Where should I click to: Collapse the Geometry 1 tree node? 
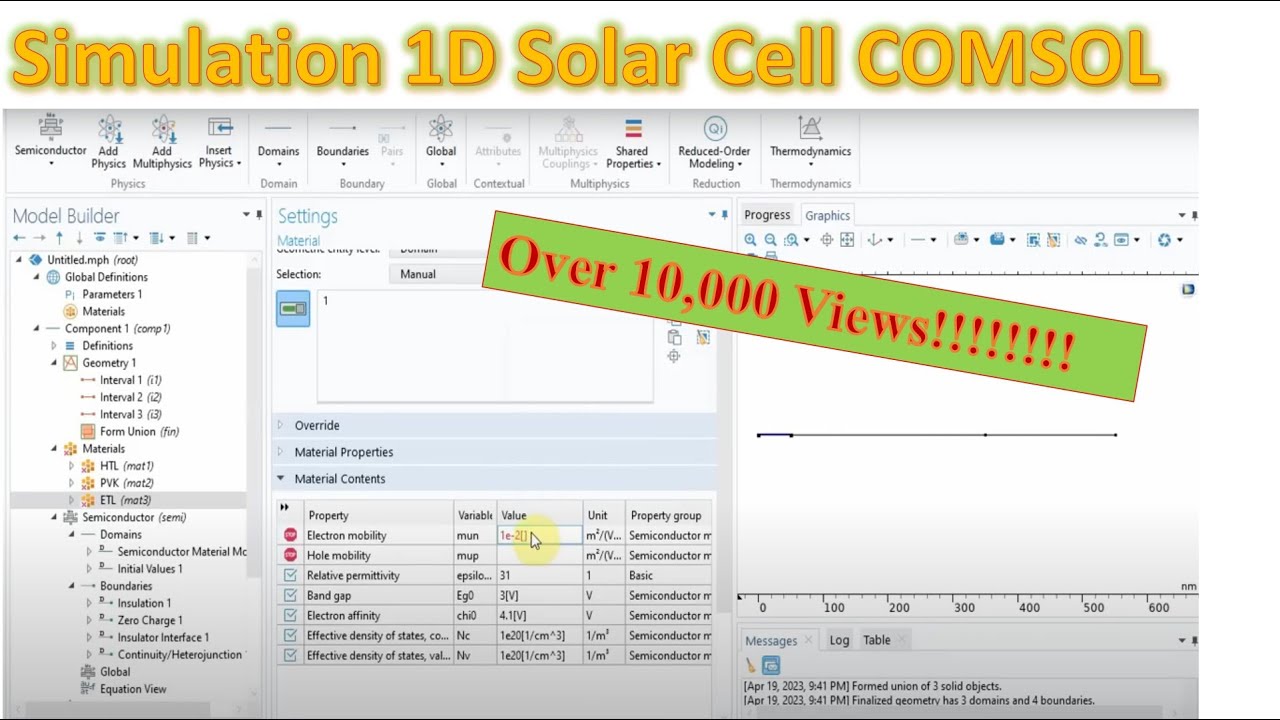pyautogui.click(x=54, y=363)
